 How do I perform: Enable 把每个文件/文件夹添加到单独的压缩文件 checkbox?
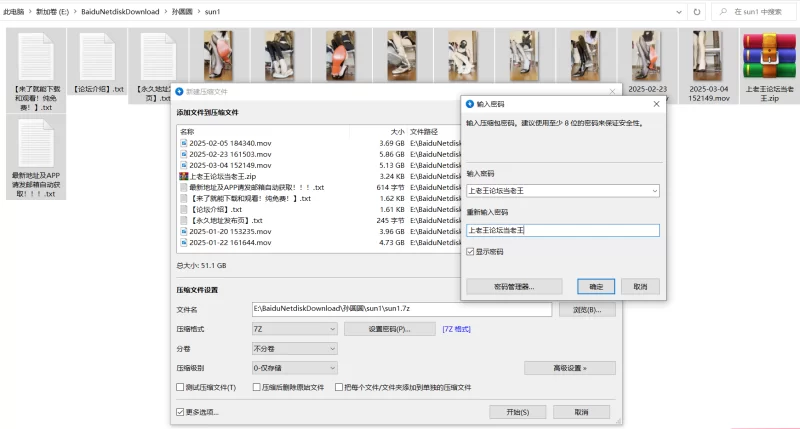[339, 387]
